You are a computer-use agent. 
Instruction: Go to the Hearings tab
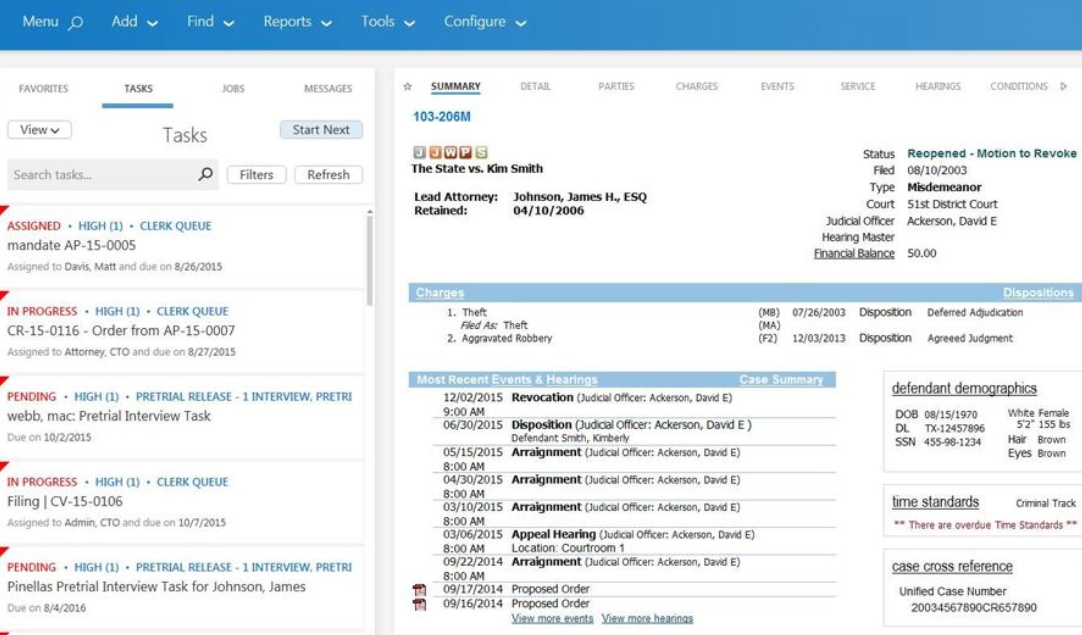click(938, 86)
